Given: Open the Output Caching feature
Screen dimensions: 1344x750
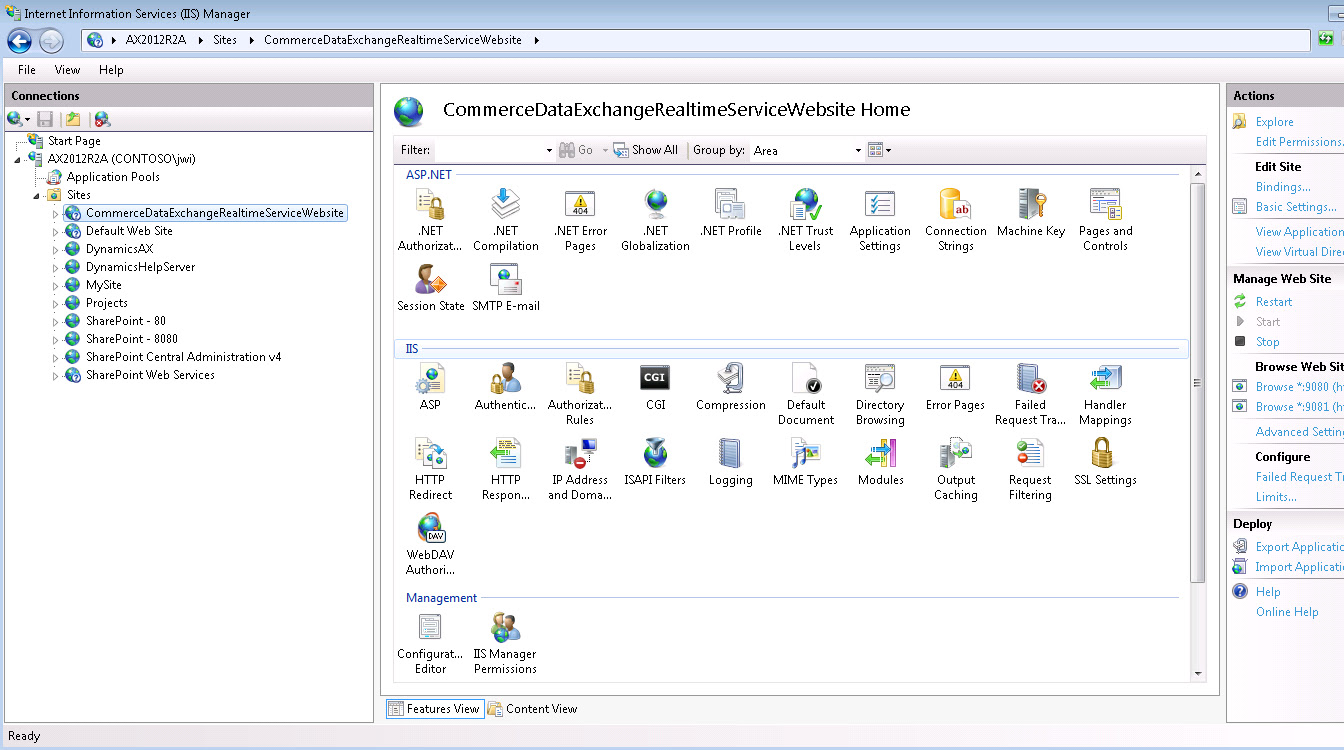Looking at the screenshot, I should pos(955,469).
